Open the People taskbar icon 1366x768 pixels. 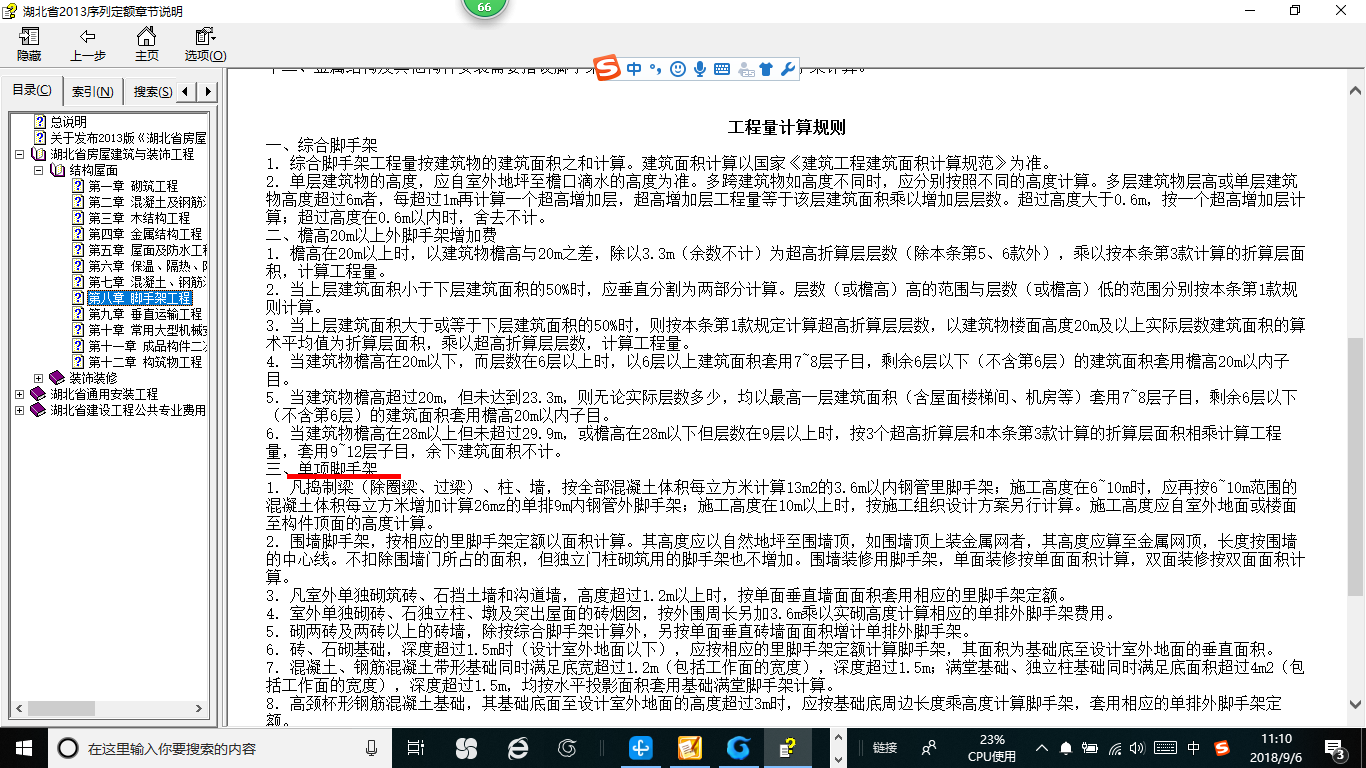coord(929,747)
